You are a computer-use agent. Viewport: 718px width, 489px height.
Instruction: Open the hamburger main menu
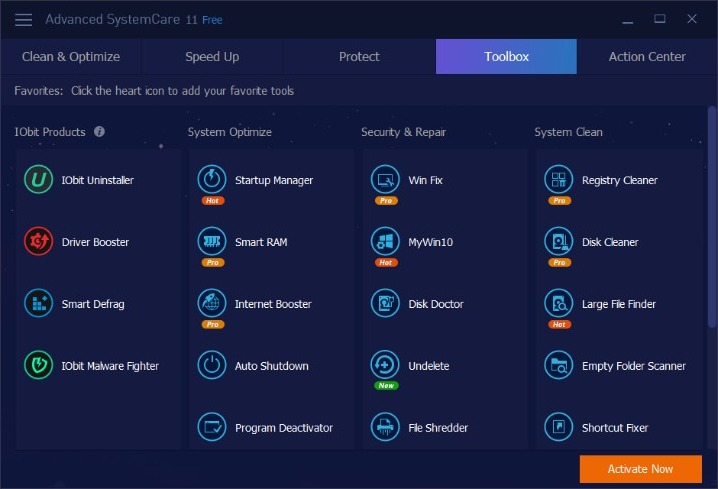tap(24, 20)
